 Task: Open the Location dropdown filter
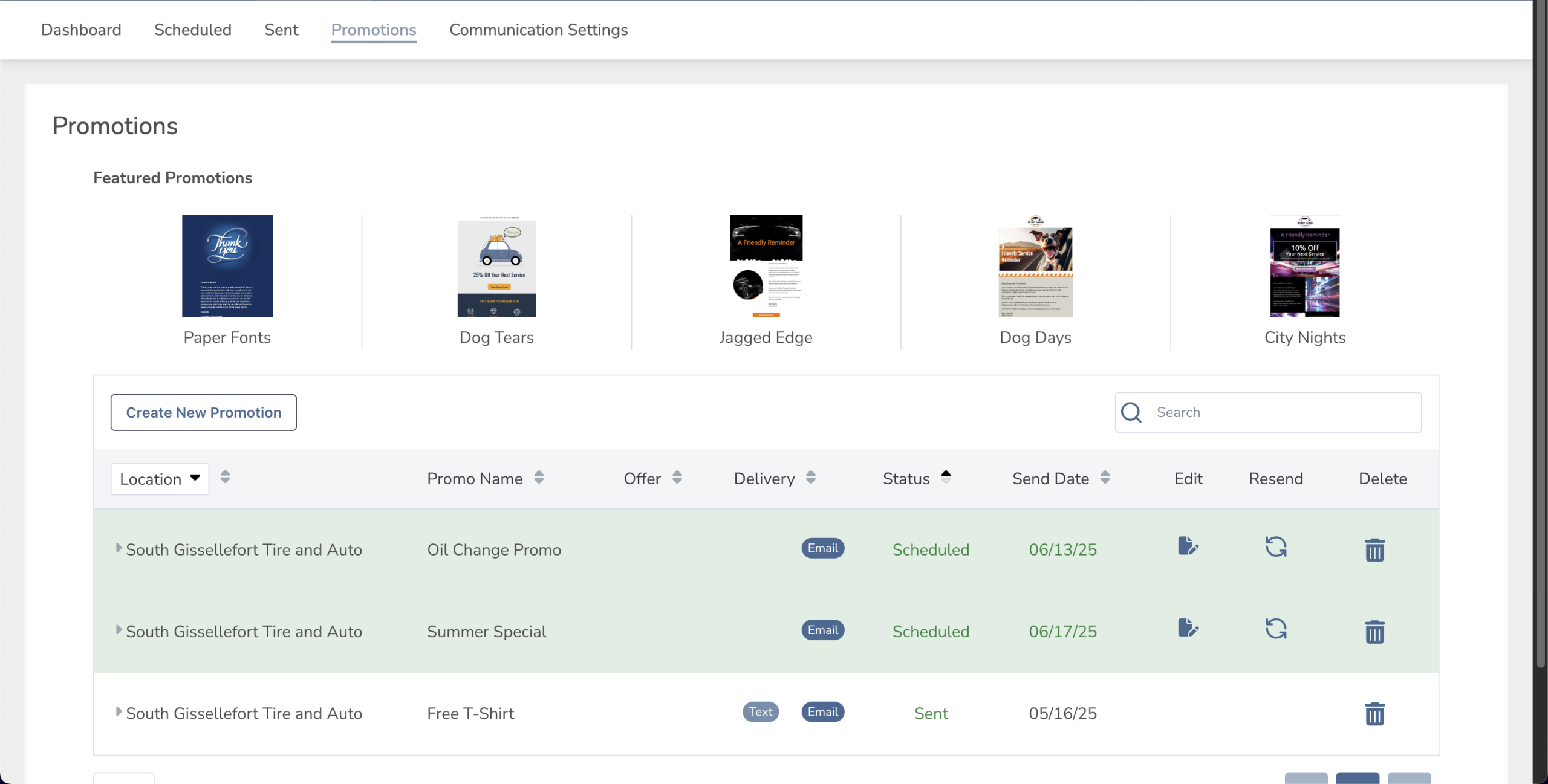pyautogui.click(x=160, y=479)
